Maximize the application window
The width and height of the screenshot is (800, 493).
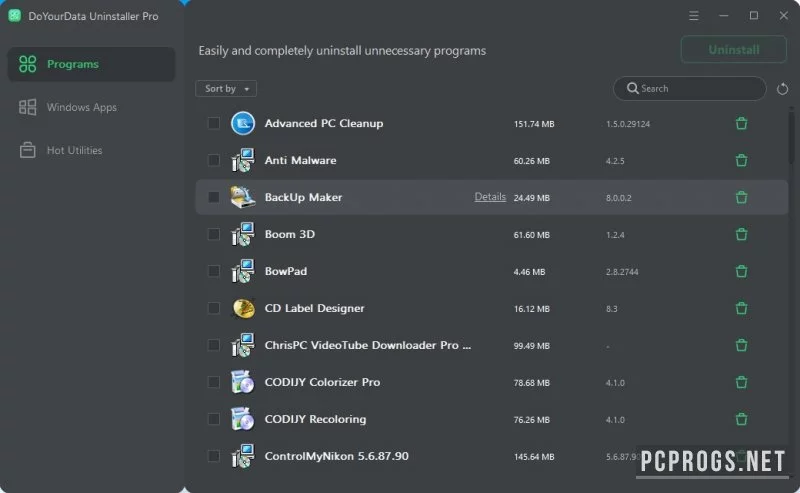pos(754,16)
